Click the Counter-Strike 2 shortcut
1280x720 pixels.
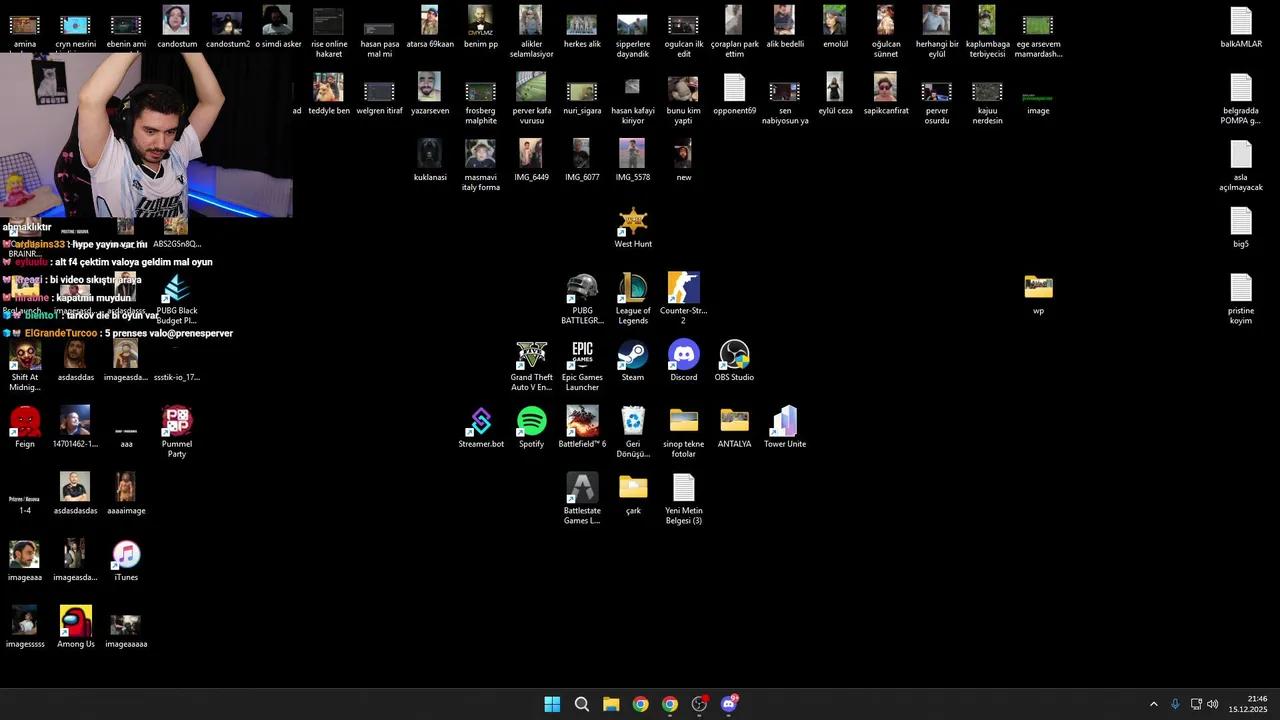[x=683, y=289]
